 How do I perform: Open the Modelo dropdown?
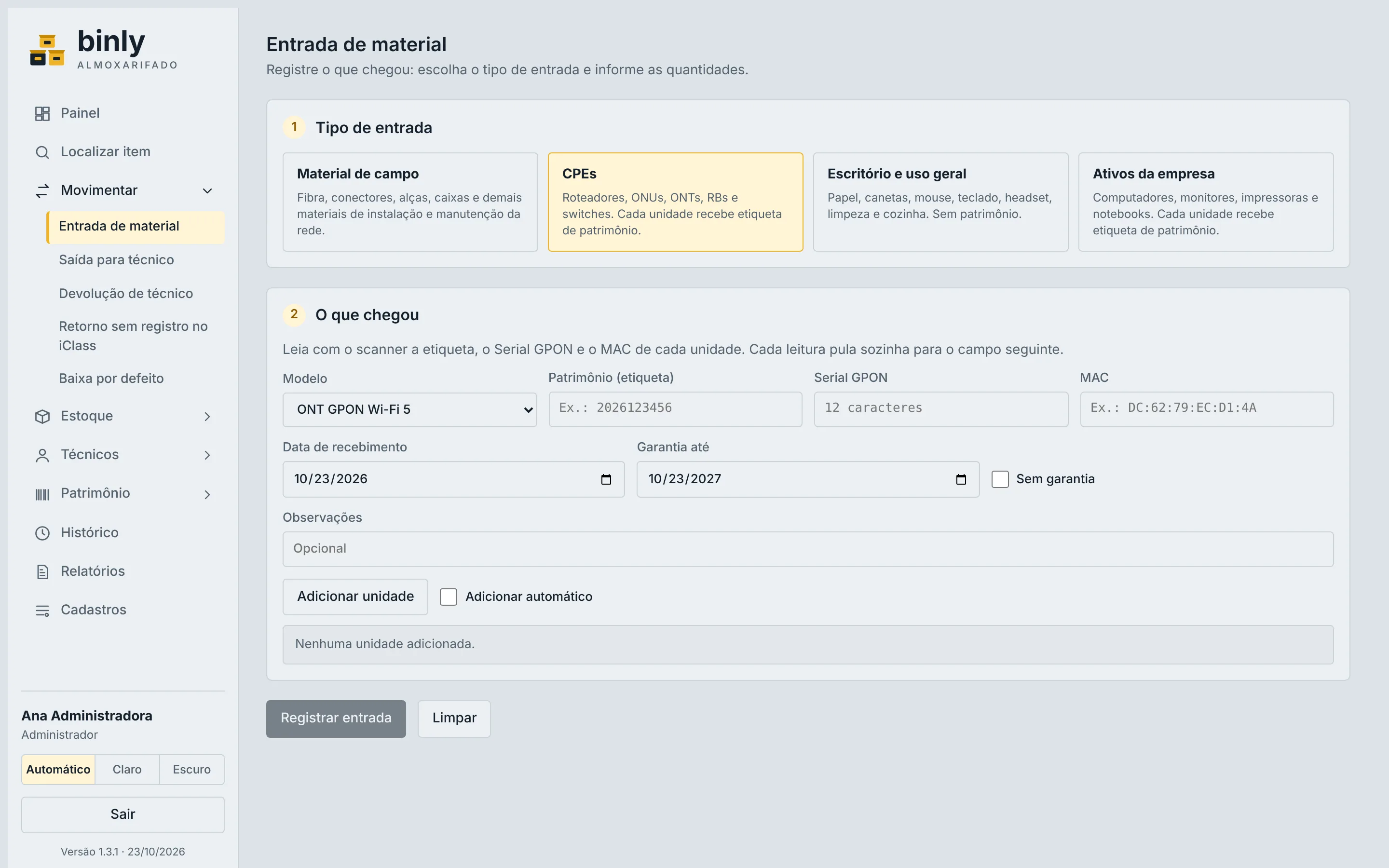(x=410, y=409)
